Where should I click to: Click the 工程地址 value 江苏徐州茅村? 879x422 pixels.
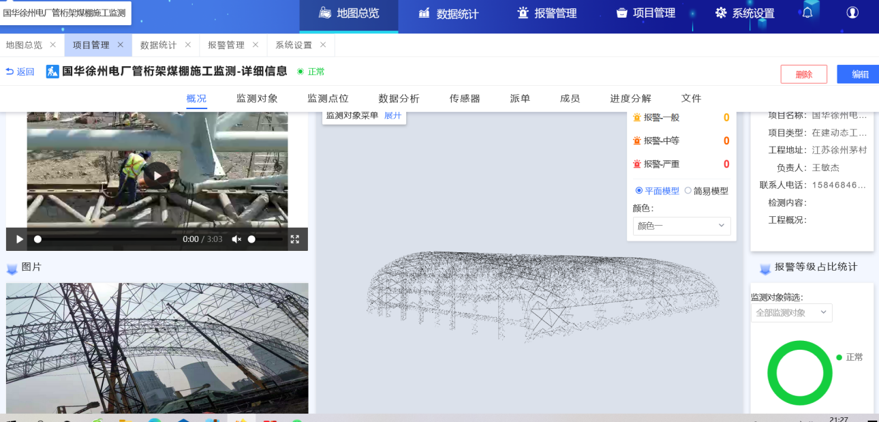click(839, 150)
